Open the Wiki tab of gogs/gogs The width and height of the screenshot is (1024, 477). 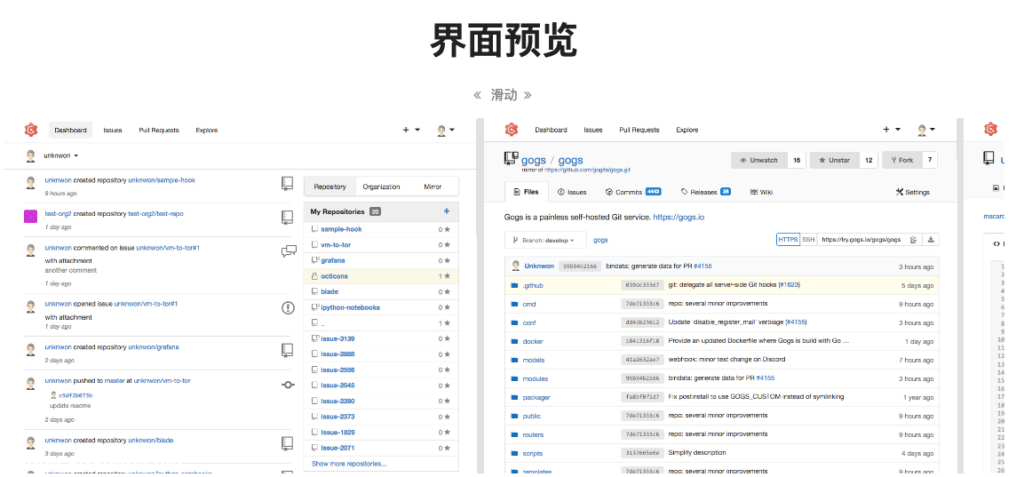[x=762, y=192]
